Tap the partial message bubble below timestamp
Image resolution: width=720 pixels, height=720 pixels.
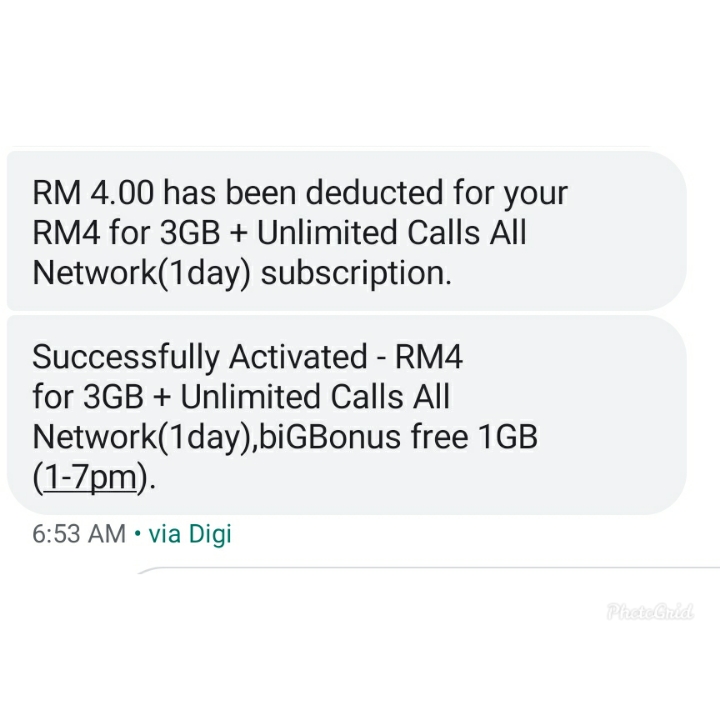[429, 570]
